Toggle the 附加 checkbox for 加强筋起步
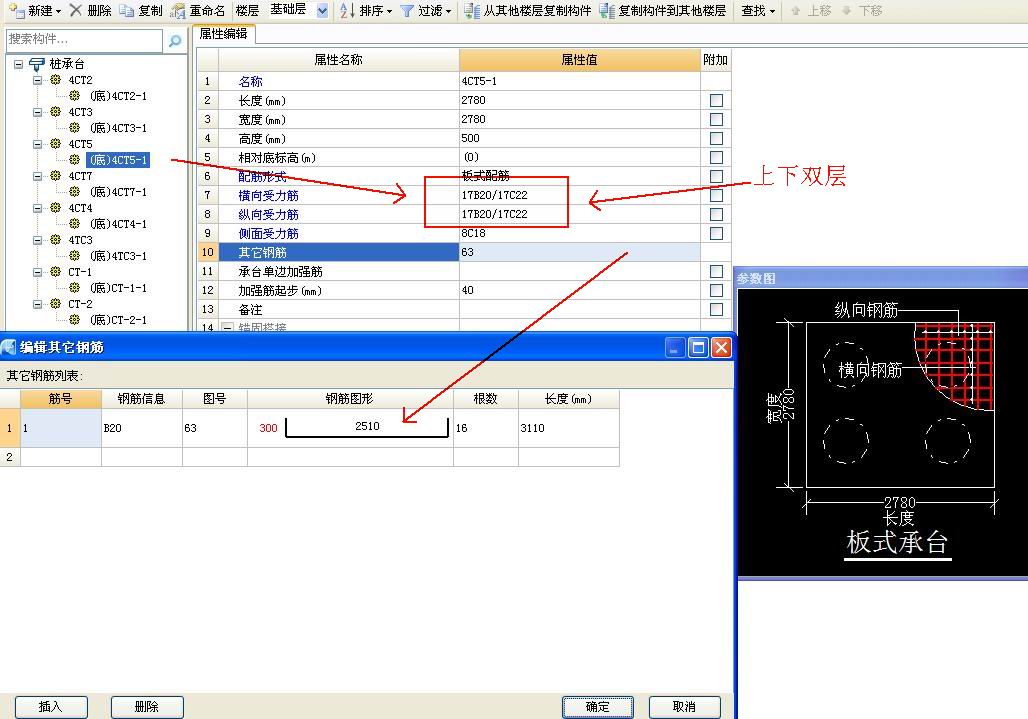1028x719 pixels. pos(717,290)
